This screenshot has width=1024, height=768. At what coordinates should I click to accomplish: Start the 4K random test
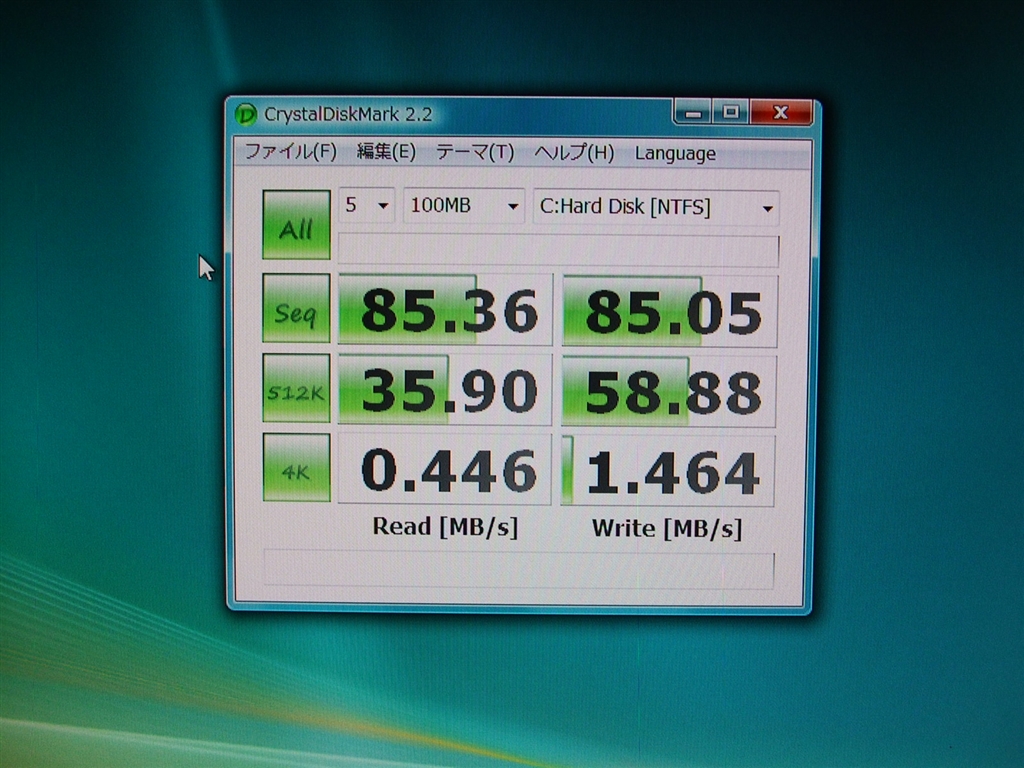coord(296,468)
